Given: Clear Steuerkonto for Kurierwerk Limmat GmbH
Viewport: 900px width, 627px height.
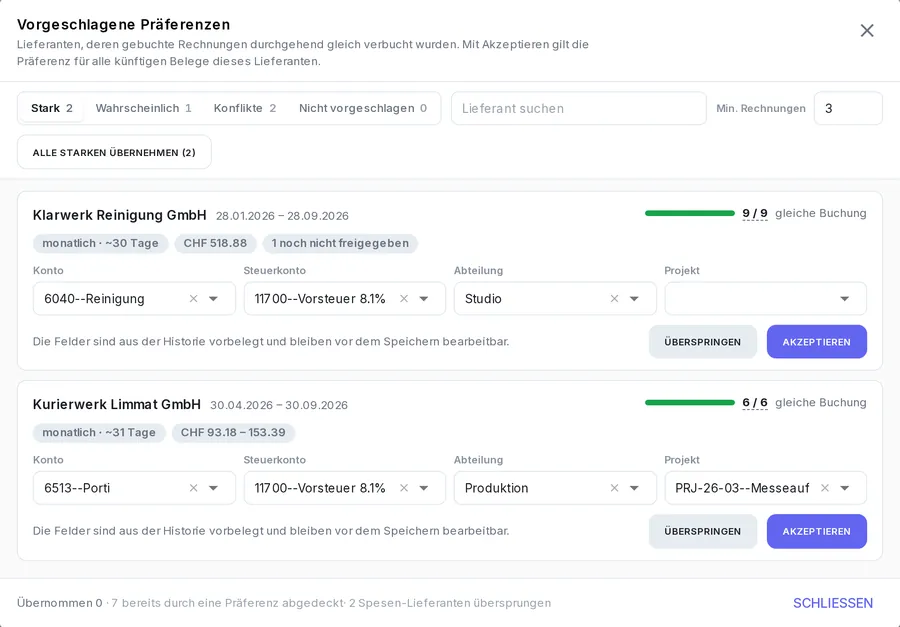Looking at the screenshot, I should [x=404, y=488].
